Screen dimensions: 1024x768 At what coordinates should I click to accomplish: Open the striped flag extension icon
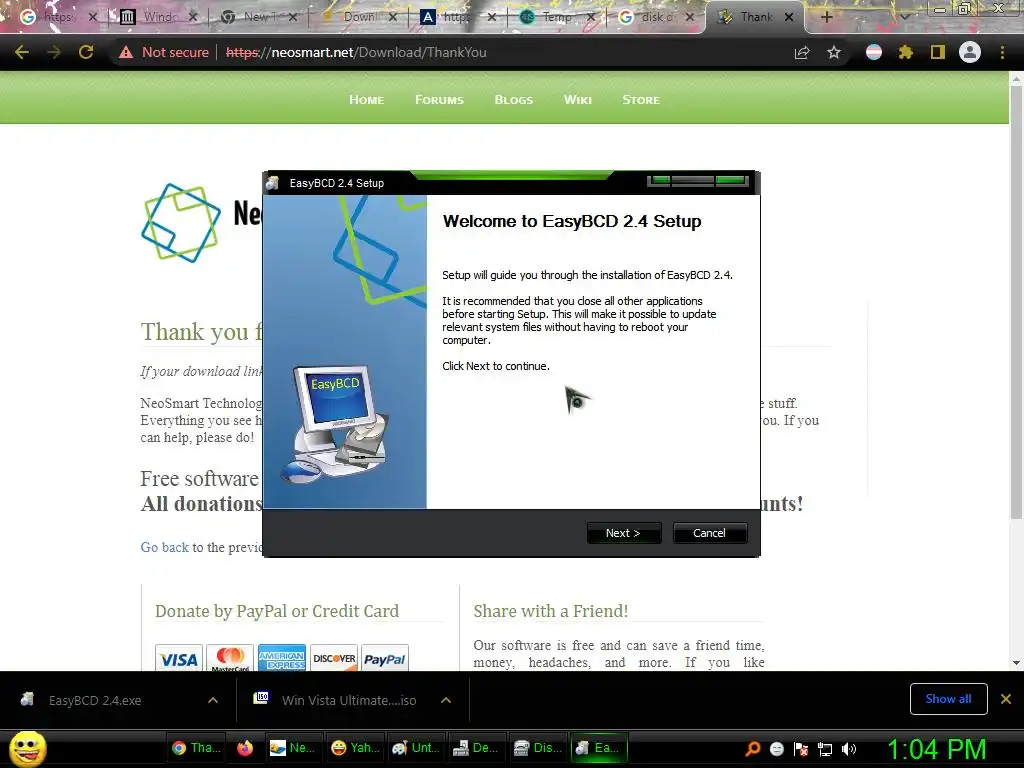pyautogui.click(x=874, y=52)
